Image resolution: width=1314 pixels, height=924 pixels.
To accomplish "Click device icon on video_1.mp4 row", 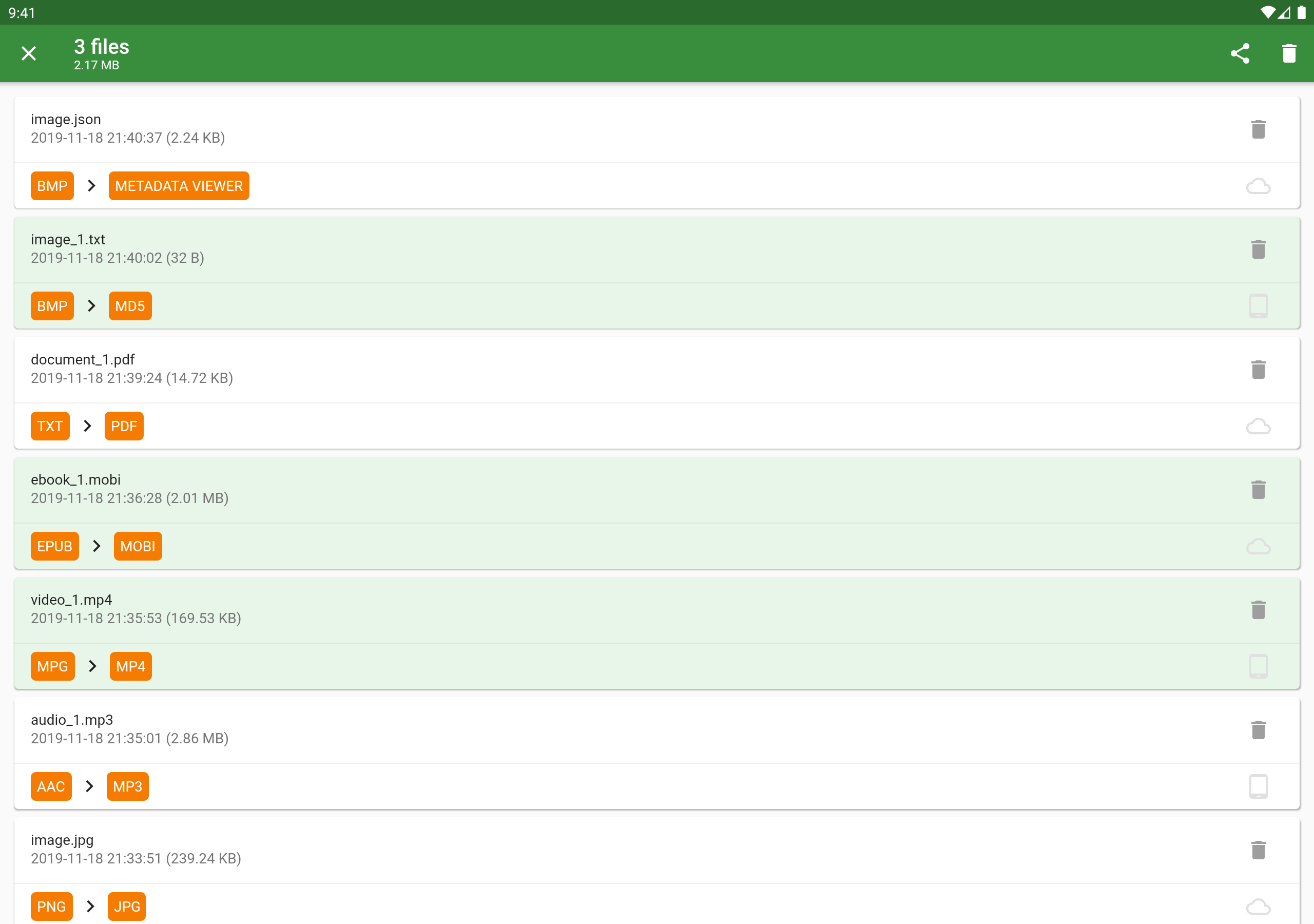I will [x=1258, y=666].
